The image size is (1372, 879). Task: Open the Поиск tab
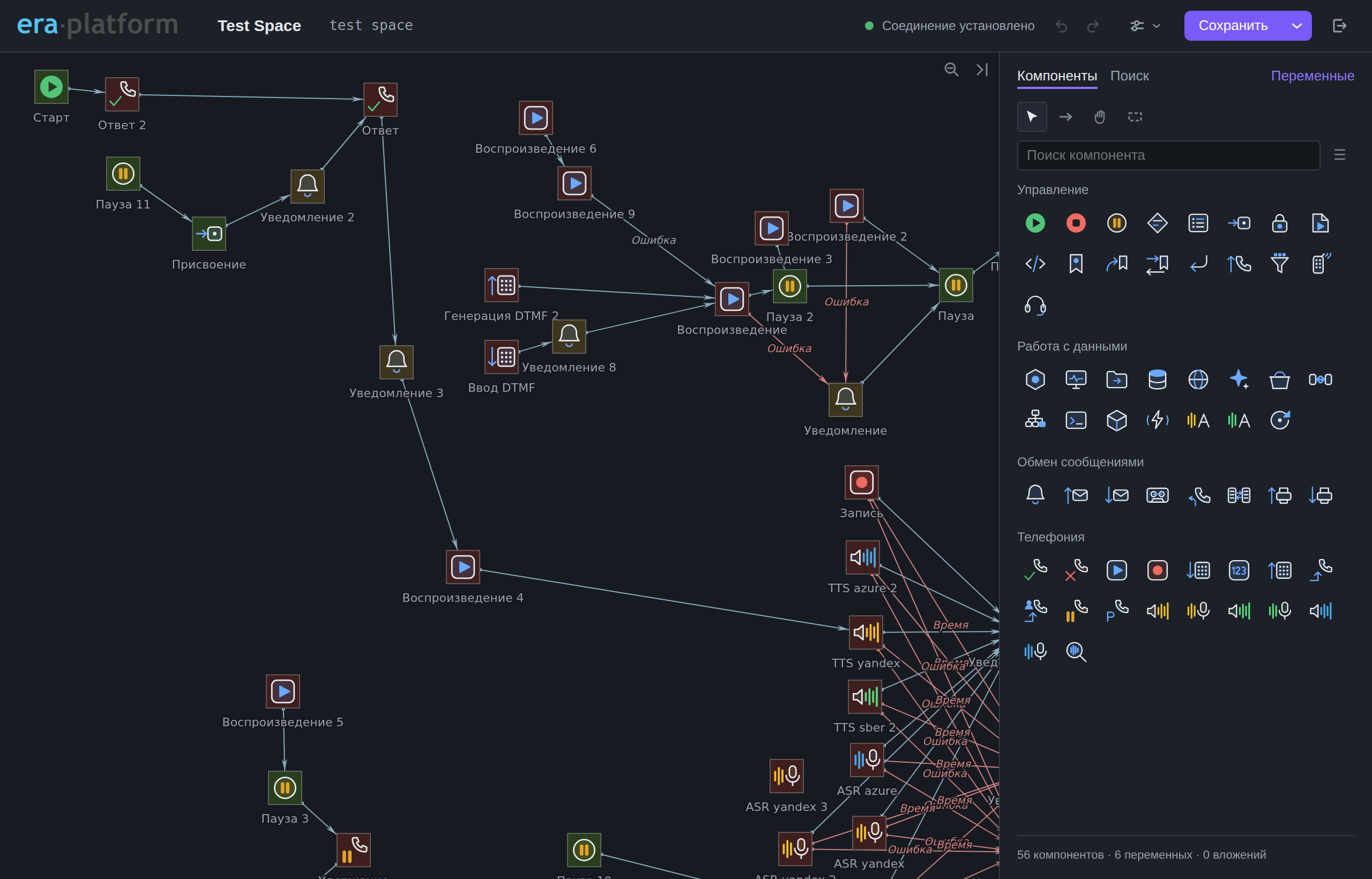1129,76
